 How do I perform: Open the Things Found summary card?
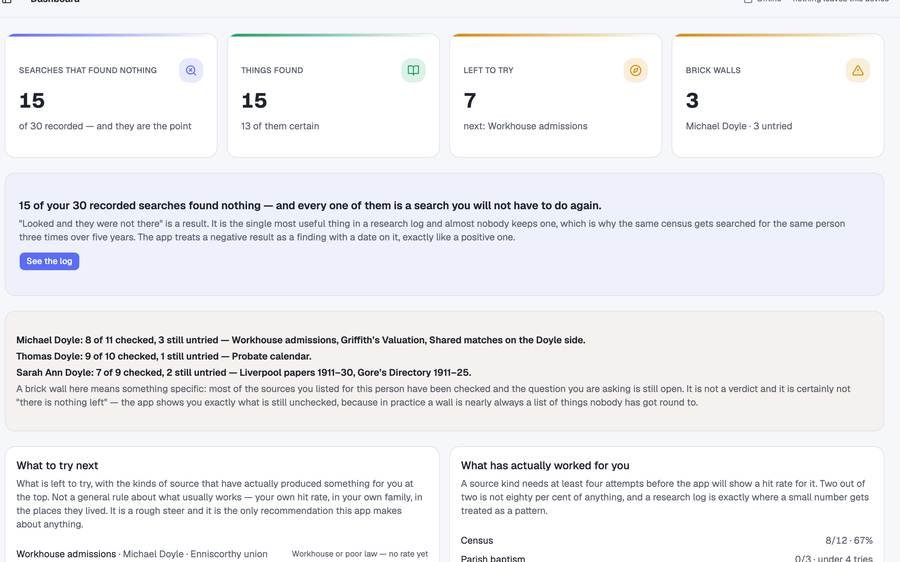333,95
